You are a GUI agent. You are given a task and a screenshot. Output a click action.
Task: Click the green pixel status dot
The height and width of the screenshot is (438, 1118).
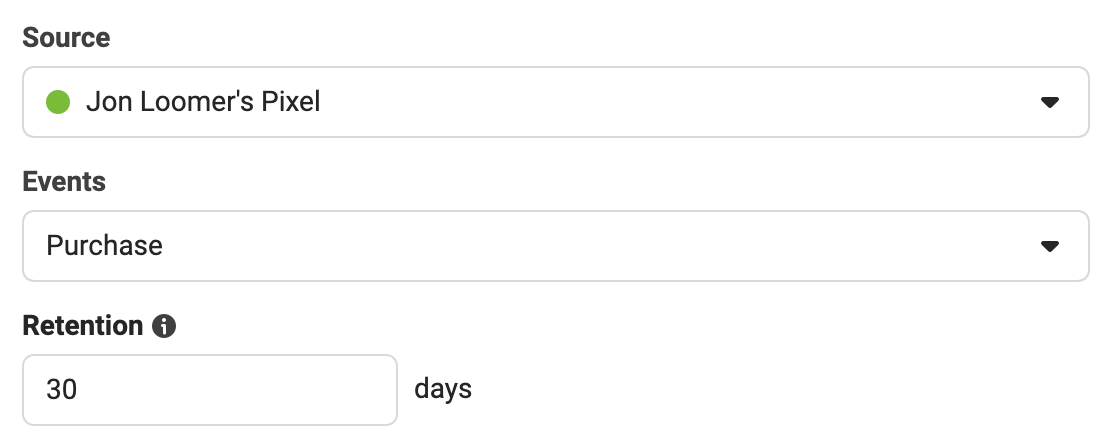[x=59, y=102]
